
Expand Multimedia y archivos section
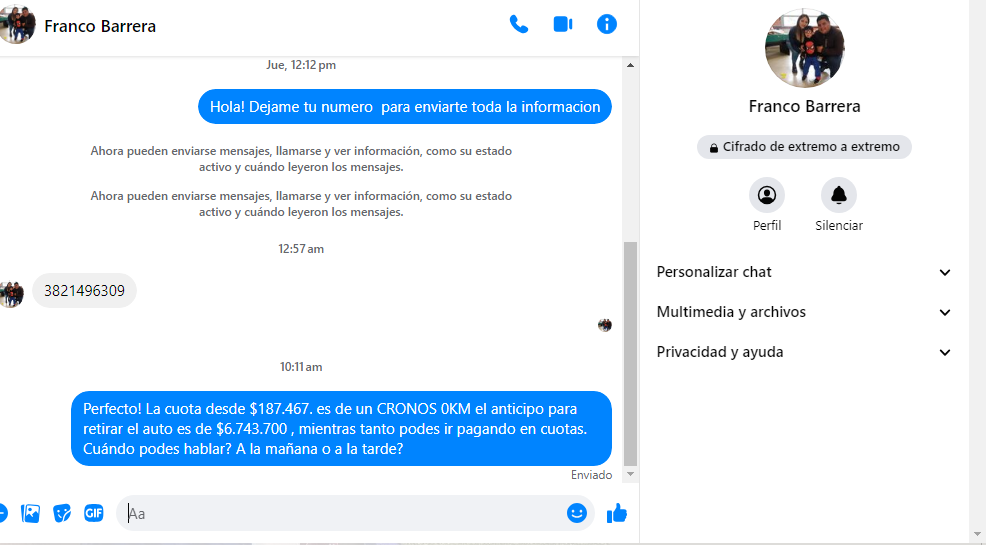[x=804, y=312]
